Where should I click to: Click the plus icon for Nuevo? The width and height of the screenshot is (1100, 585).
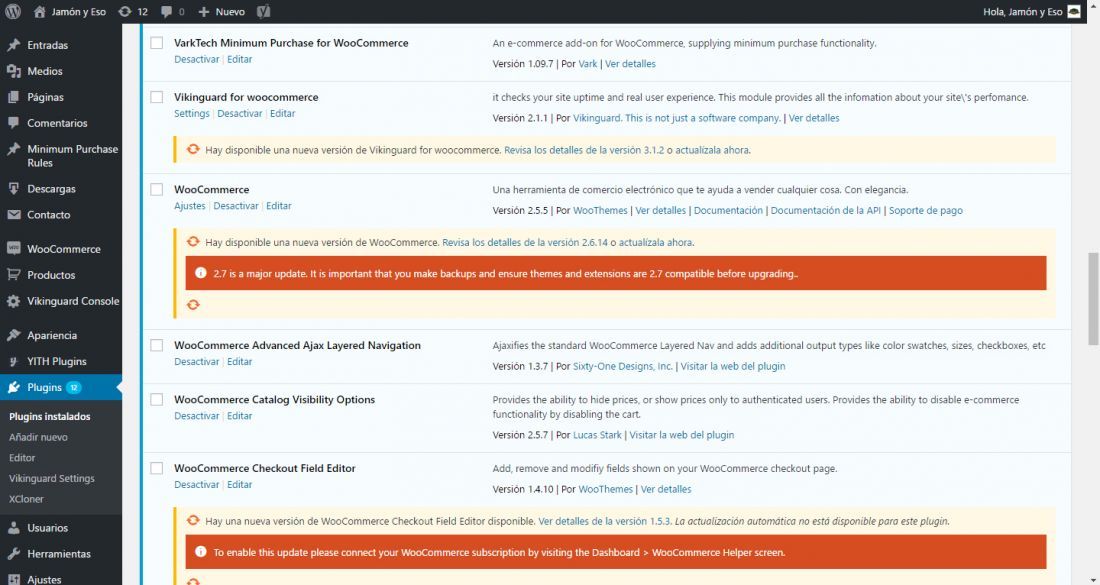pos(203,11)
